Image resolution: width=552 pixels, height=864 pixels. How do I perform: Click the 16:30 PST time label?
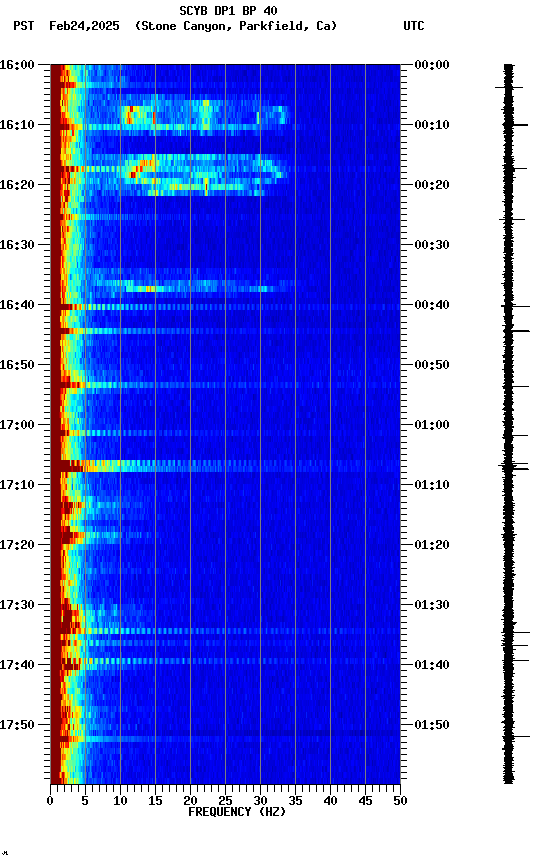(17, 245)
